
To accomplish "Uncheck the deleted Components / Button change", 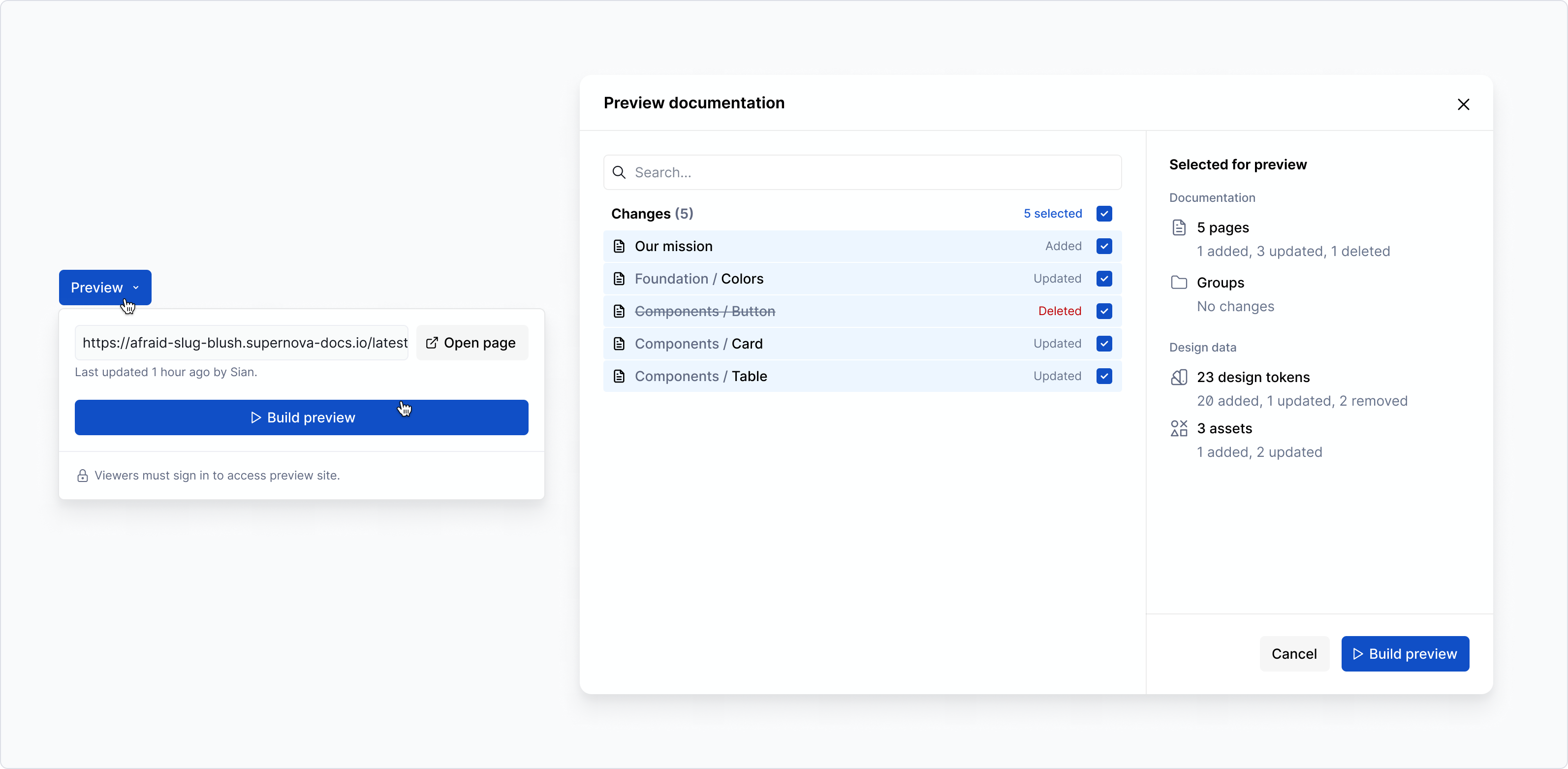I will pos(1105,311).
